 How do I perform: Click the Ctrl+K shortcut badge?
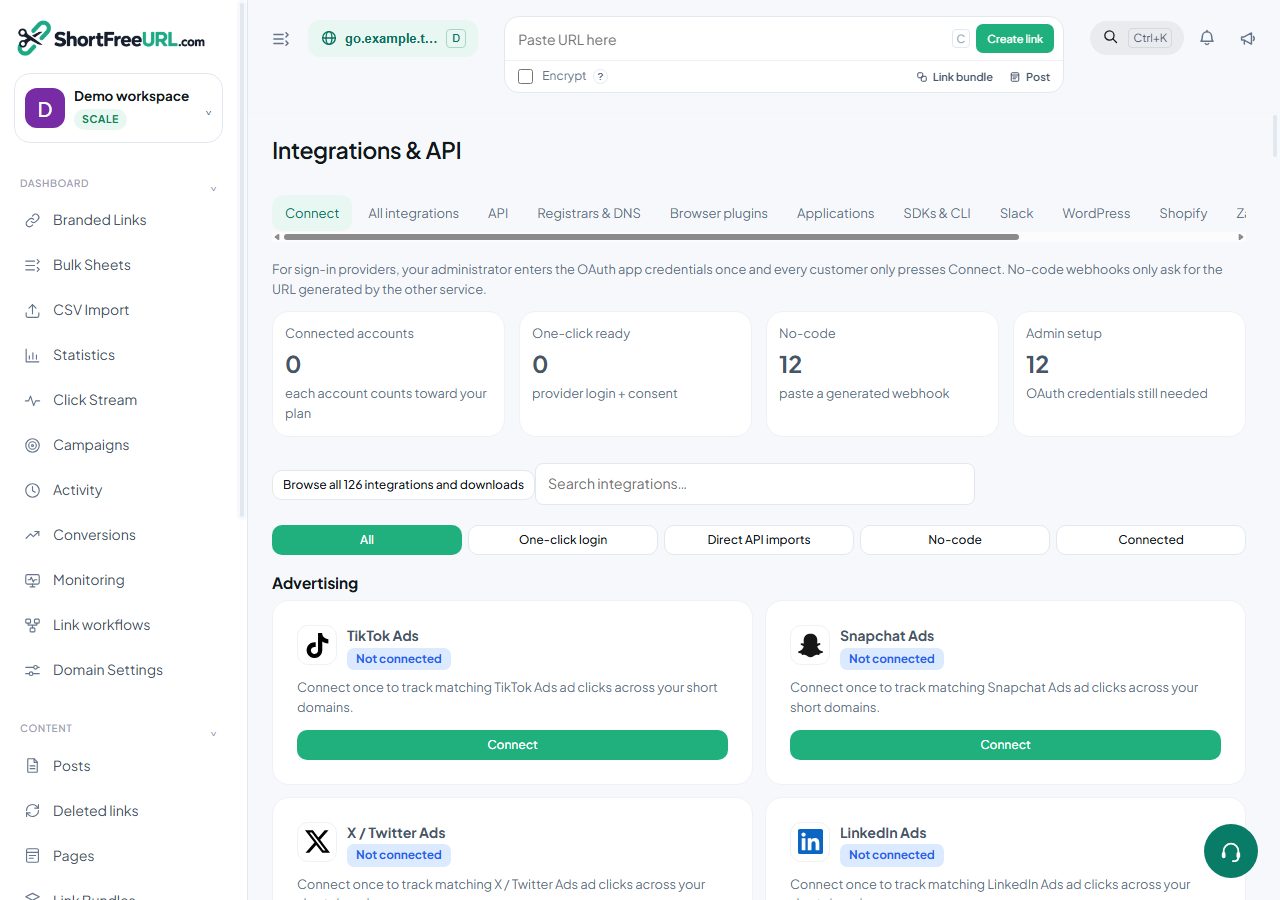(x=1150, y=38)
